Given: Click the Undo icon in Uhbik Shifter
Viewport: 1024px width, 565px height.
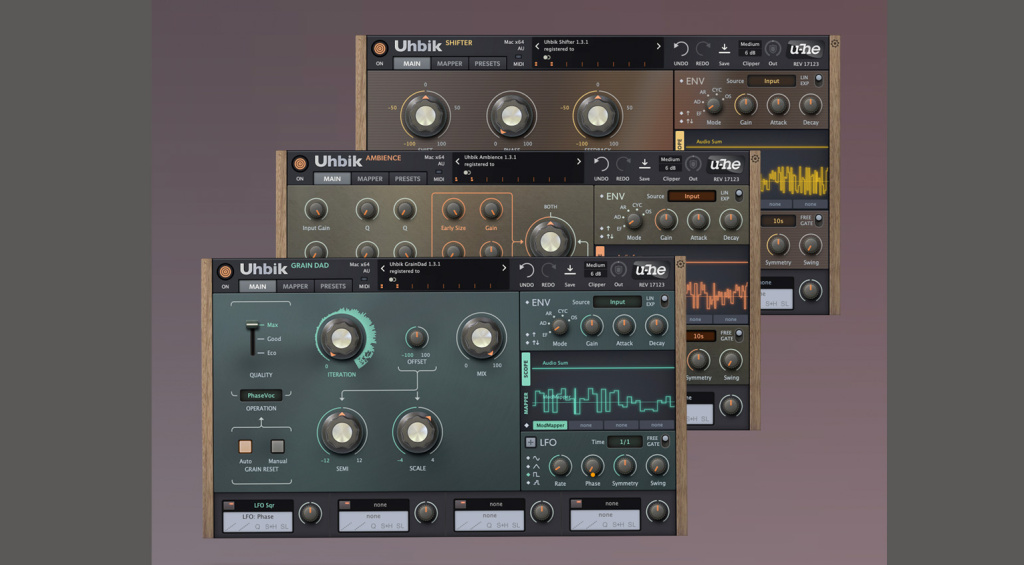Looking at the screenshot, I should click(681, 47).
